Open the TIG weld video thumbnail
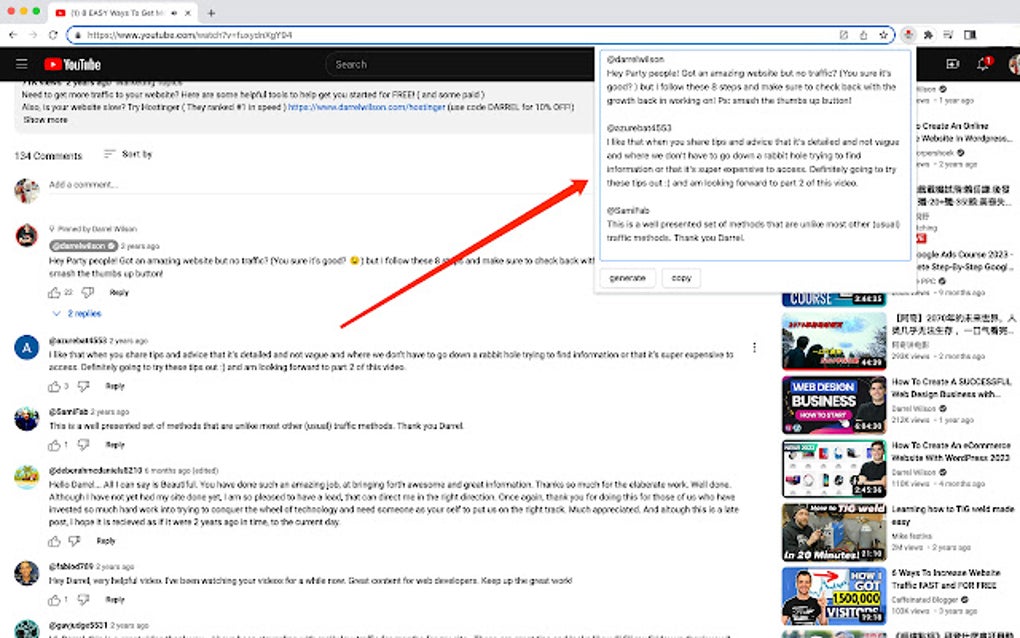The width and height of the screenshot is (1020, 638). [x=834, y=533]
